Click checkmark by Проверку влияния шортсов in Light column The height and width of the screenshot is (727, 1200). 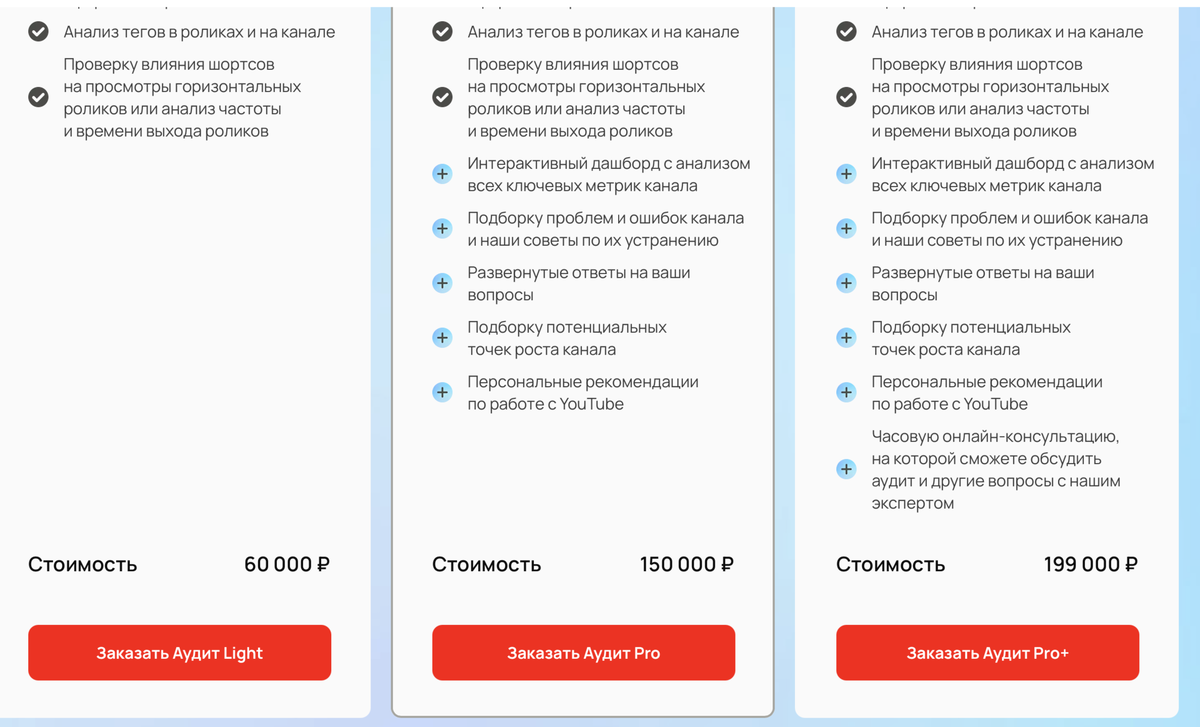(x=38, y=97)
